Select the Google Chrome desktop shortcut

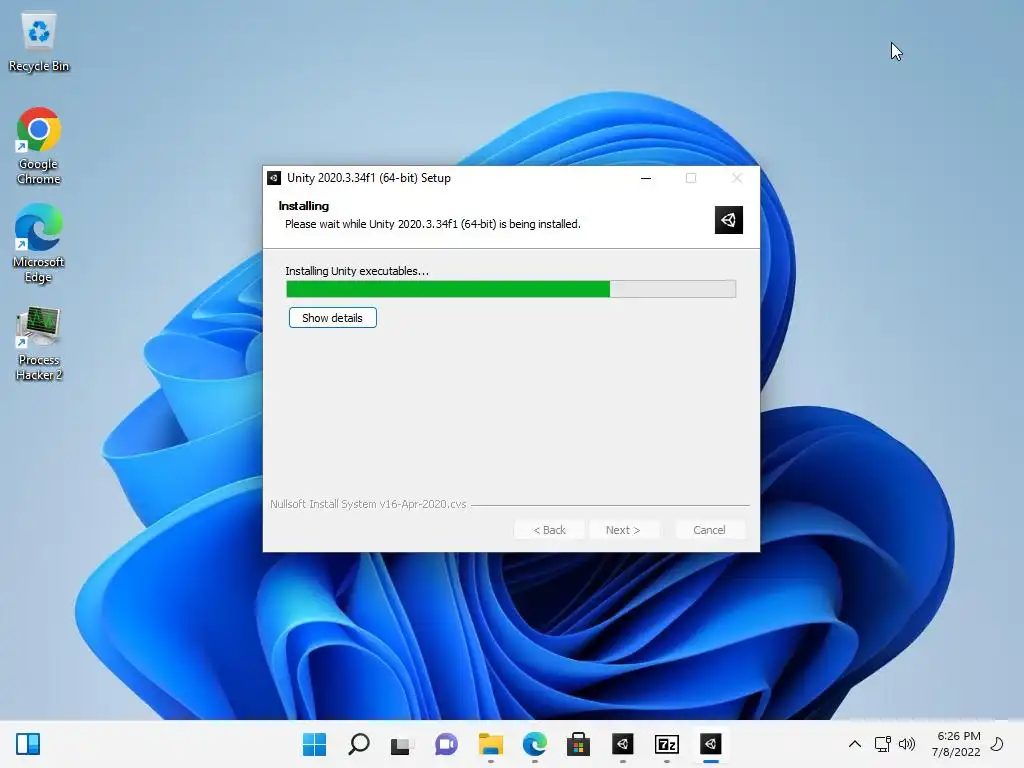point(39,146)
